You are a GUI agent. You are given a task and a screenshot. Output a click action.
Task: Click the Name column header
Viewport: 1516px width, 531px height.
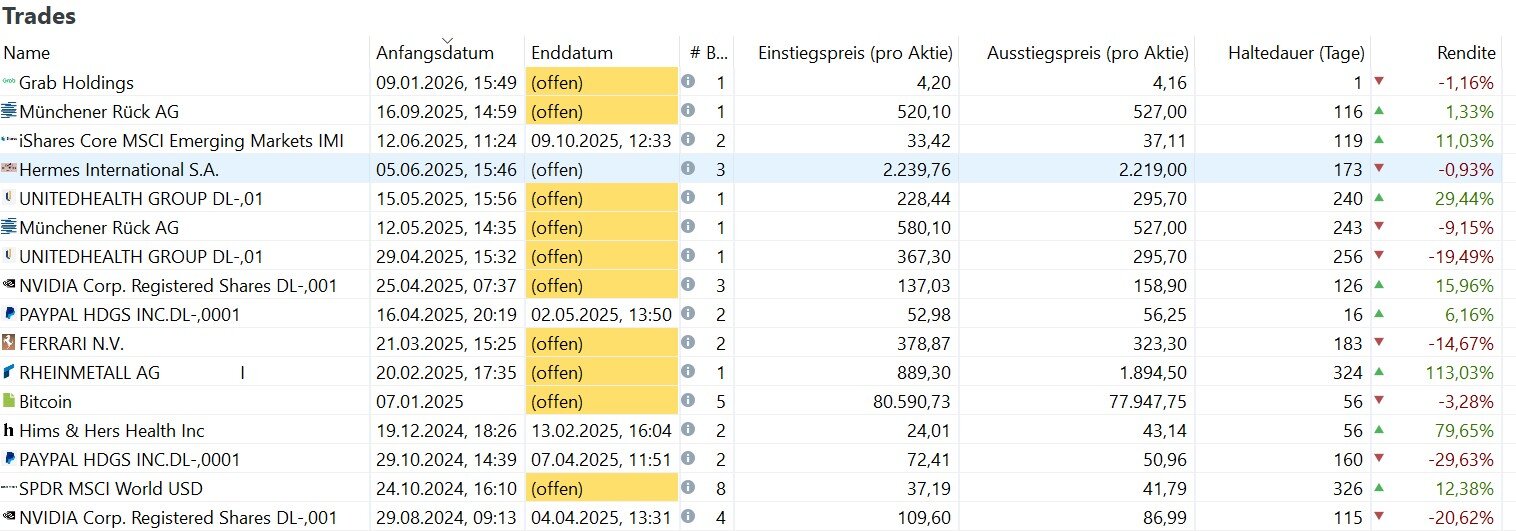tap(26, 53)
